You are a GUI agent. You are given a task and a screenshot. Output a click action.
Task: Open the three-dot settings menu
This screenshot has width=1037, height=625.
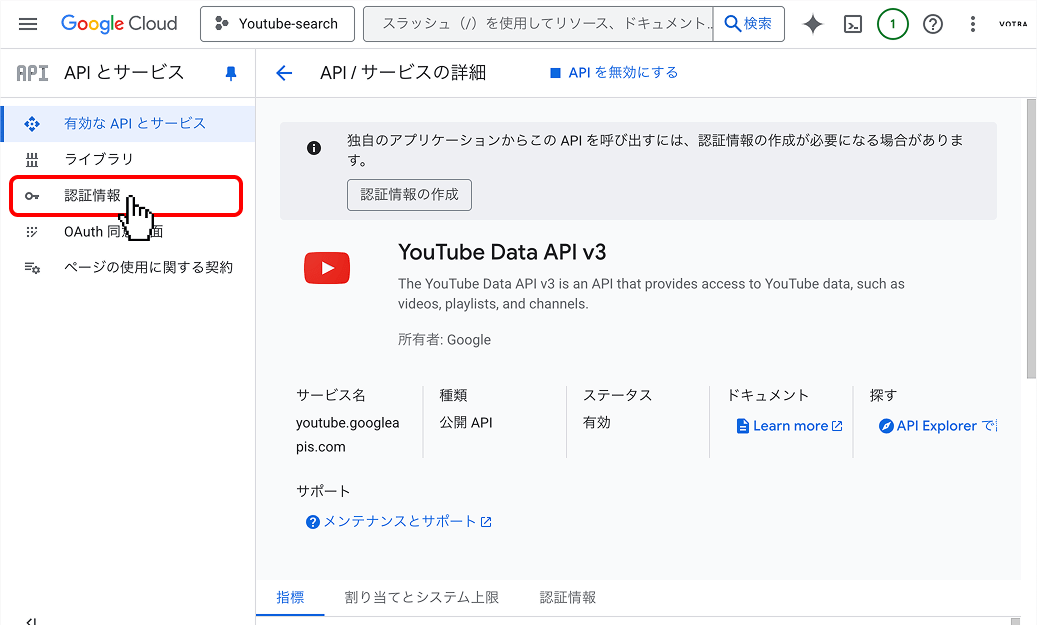pyautogui.click(x=972, y=24)
